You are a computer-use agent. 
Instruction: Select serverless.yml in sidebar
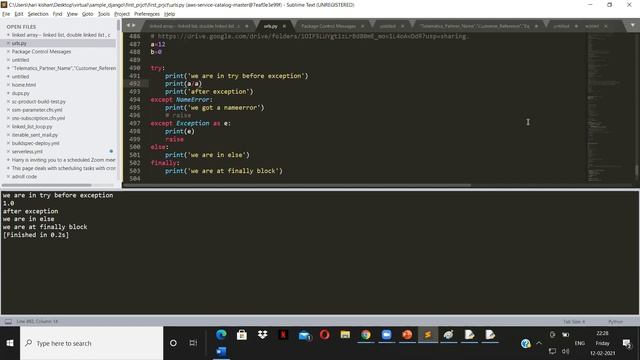27,151
